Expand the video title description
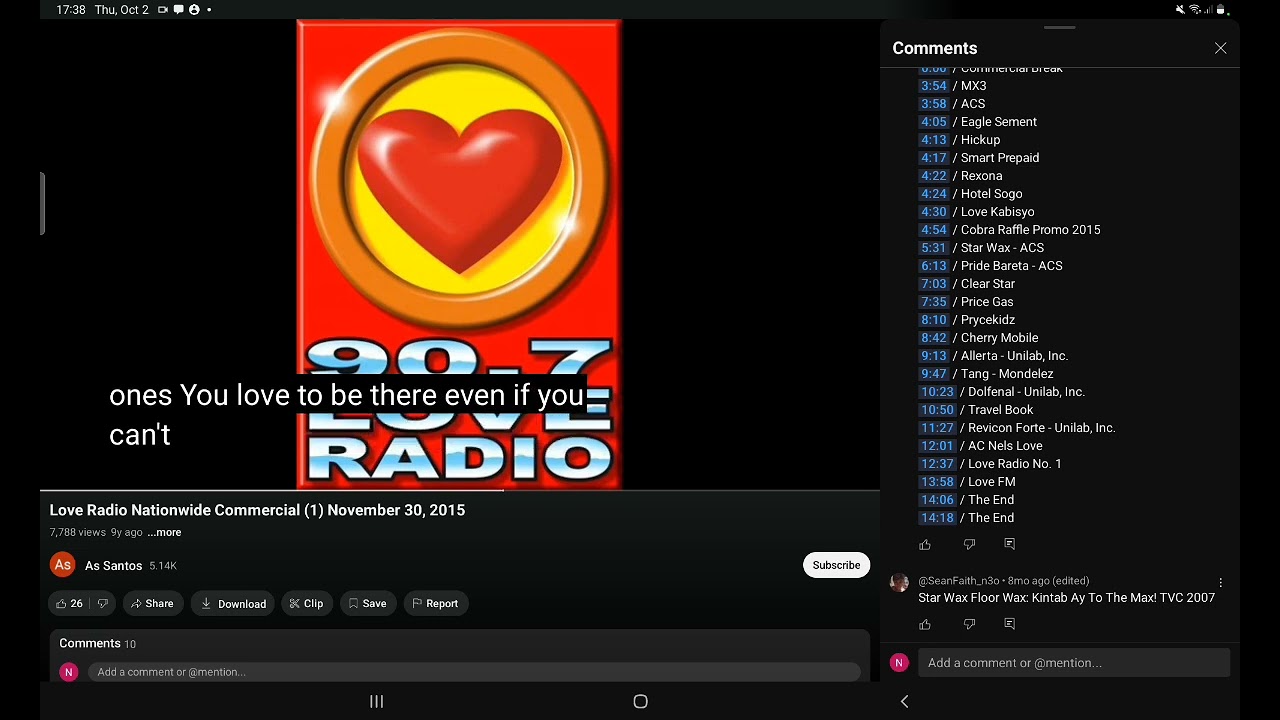Viewport: 1280px width, 720px height. [x=257, y=510]
